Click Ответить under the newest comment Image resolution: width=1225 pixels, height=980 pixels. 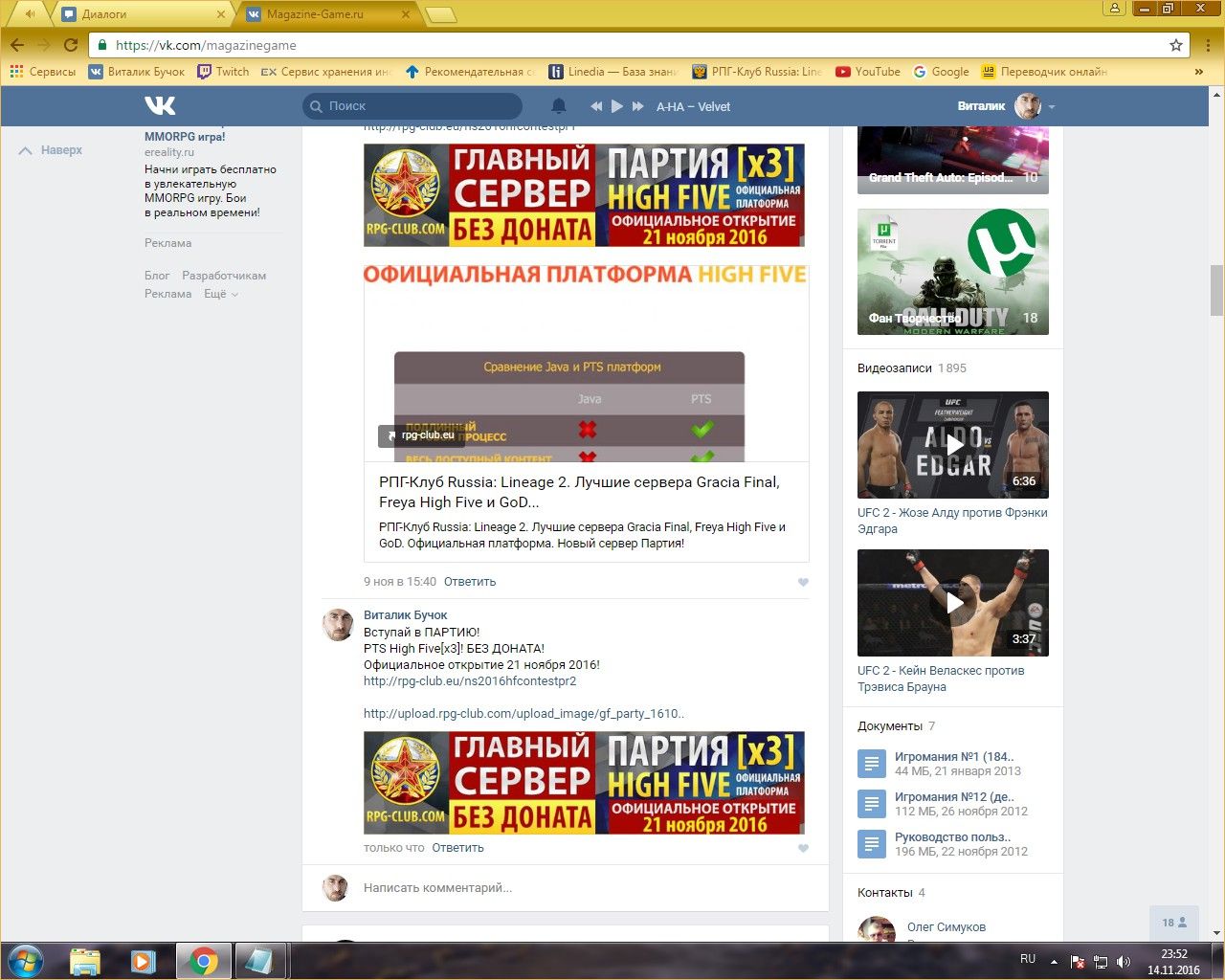[457, 848]
